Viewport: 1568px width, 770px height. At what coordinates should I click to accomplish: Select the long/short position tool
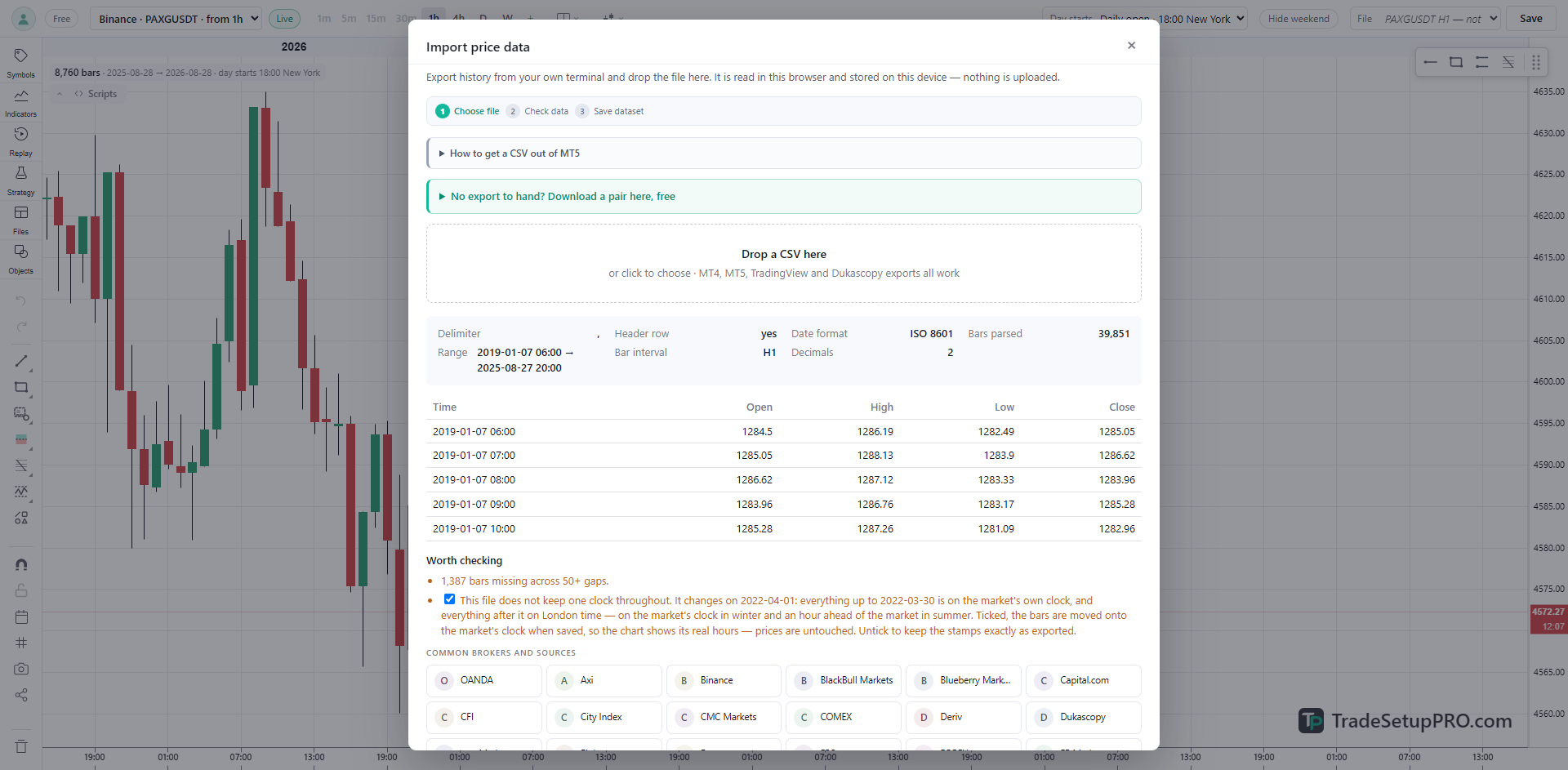21,439
